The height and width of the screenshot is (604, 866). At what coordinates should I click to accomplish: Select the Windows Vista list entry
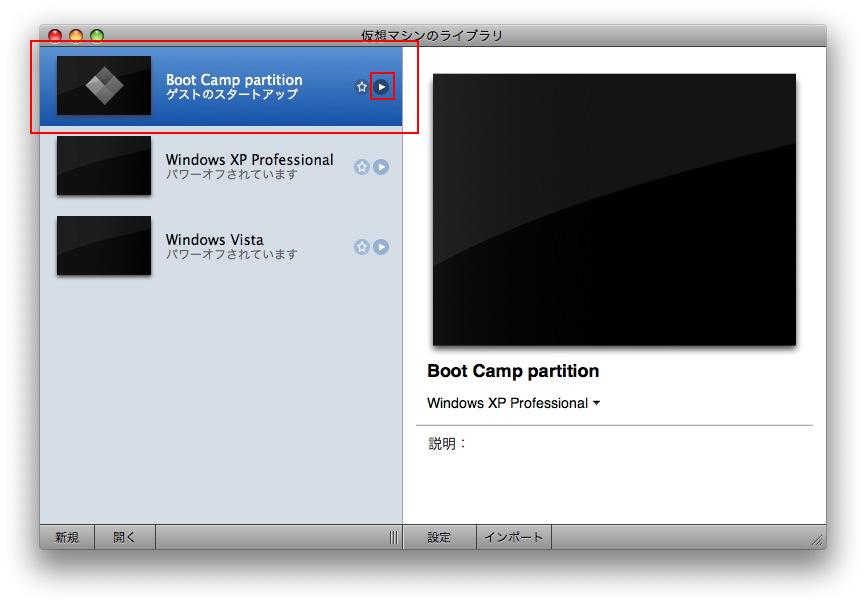[x=221, y=246]
